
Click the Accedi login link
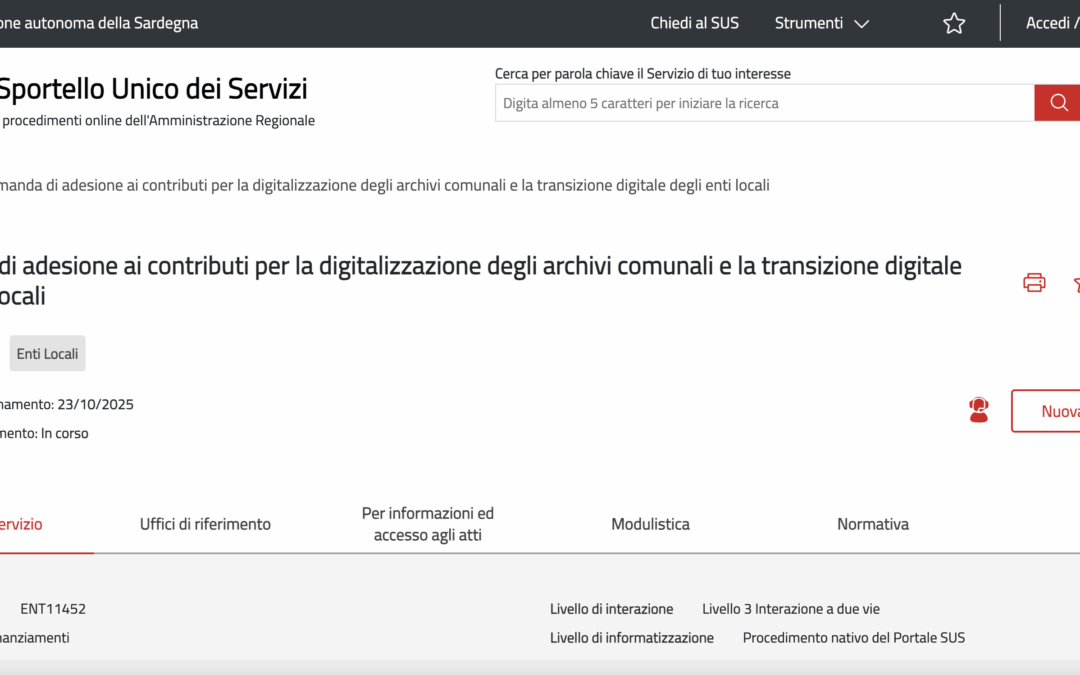pos(1050,22)
